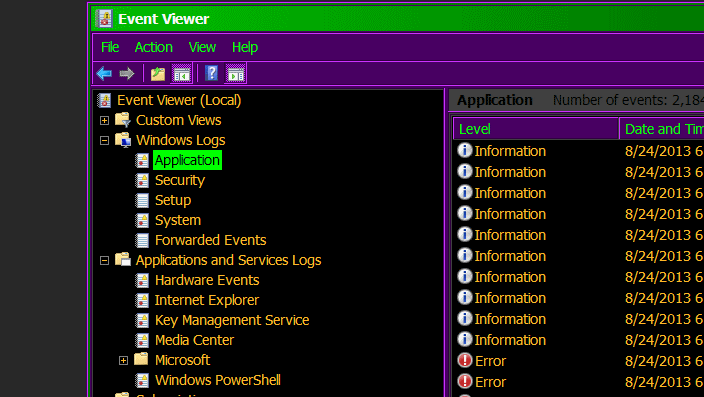The height and width of the screenshot is (397, 704).
Task: Select the Internet Explorer log
Action: coord(207,300)
